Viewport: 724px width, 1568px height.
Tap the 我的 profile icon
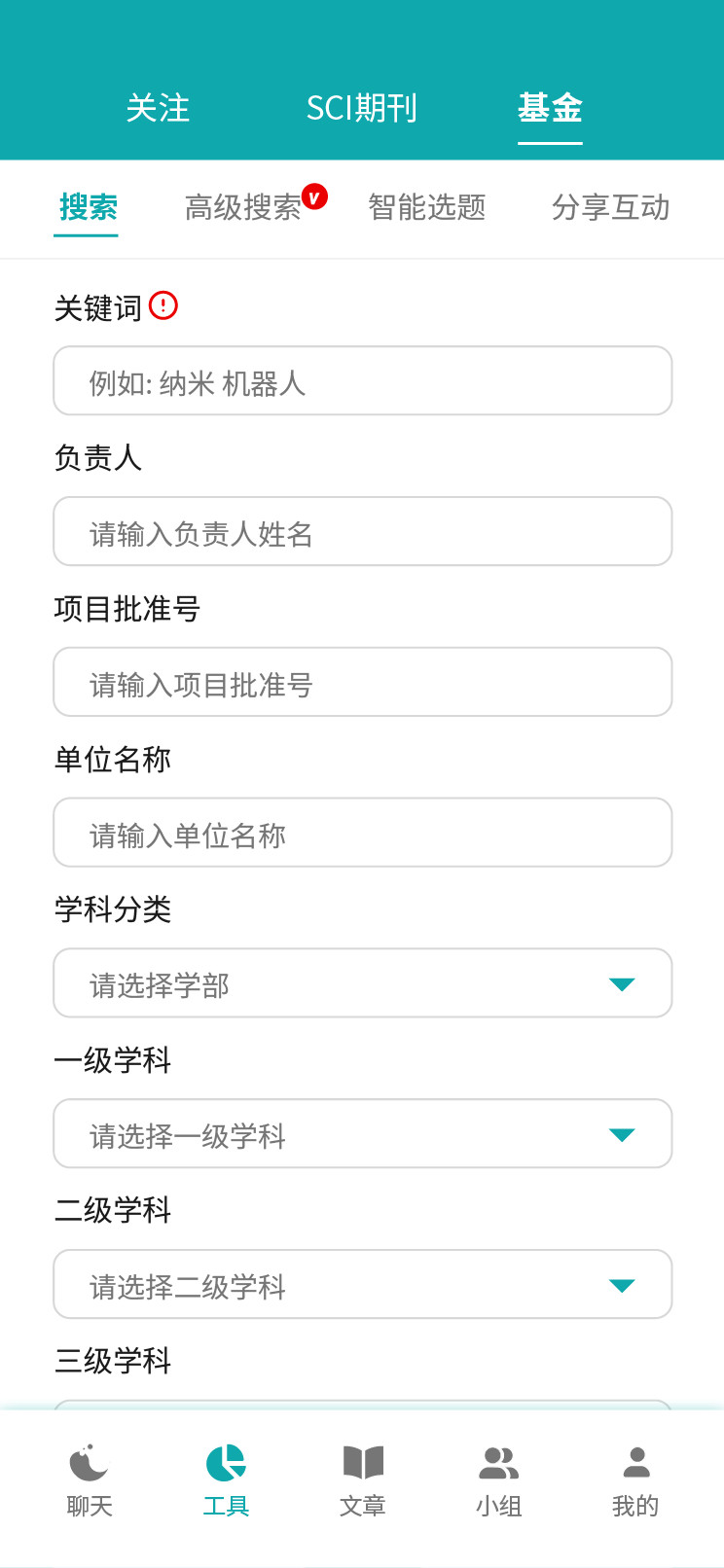[635, 1462]
